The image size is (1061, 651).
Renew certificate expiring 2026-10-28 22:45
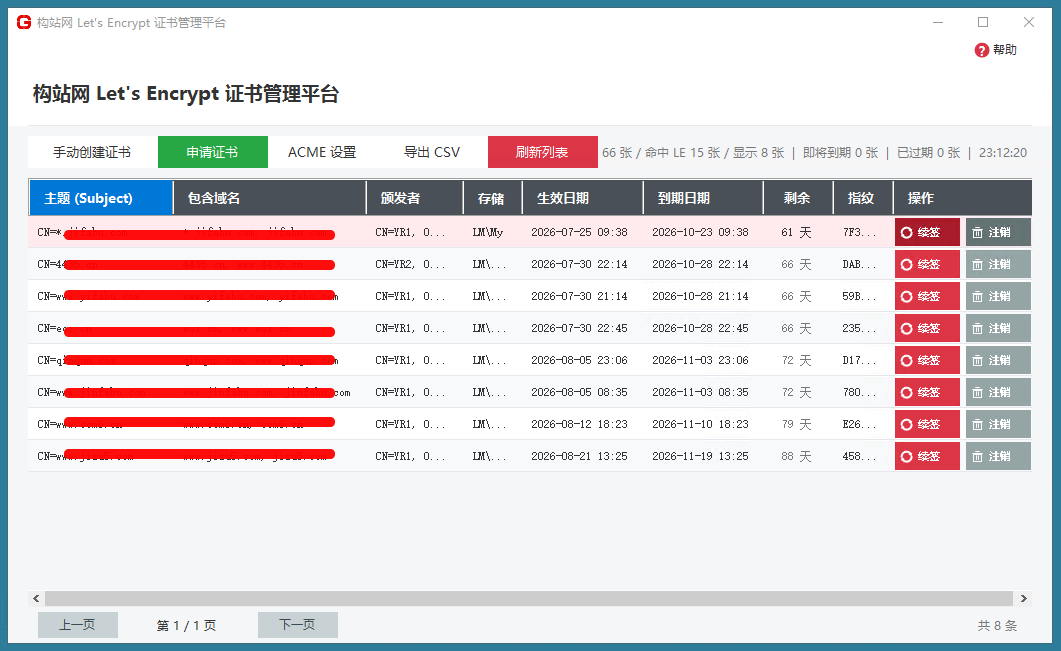927,328
